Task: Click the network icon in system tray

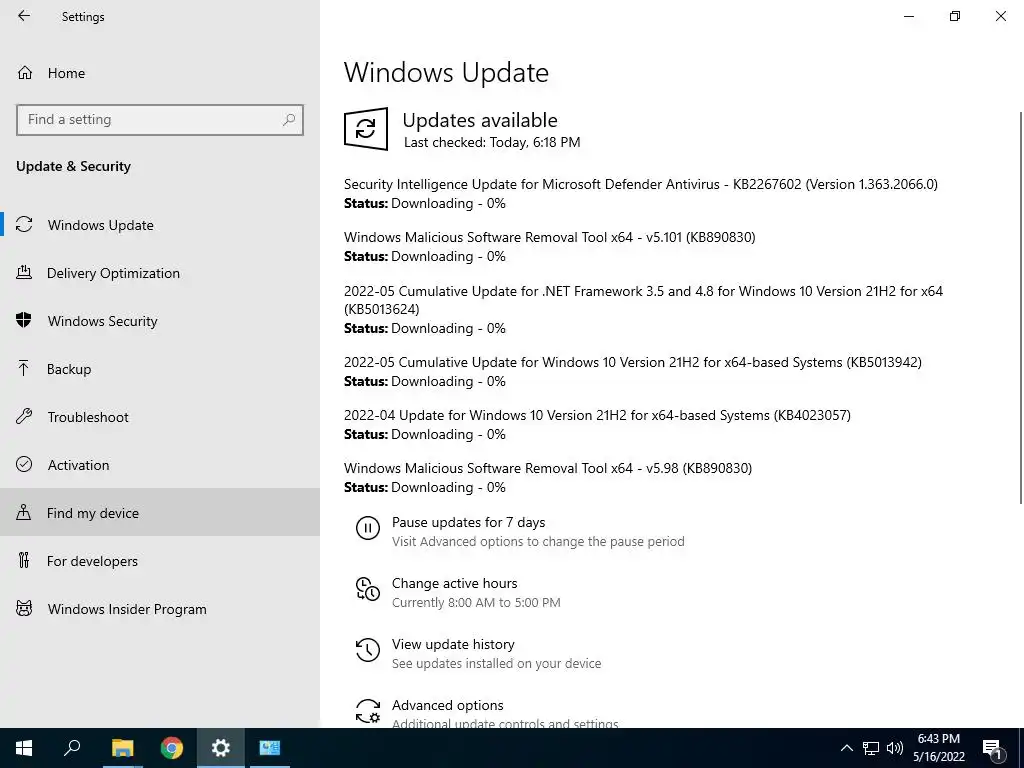Action: click(x=871, y=748)
